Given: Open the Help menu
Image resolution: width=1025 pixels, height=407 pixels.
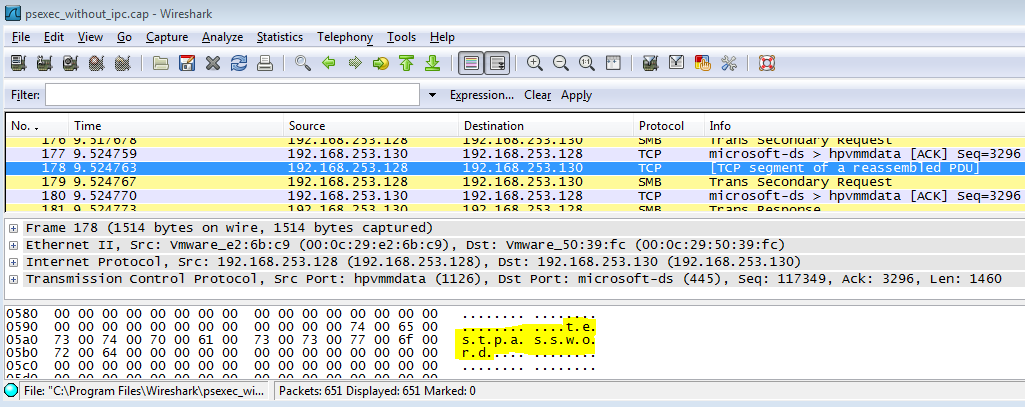Looking at the screenshot, I should click(x=442, y=37).
